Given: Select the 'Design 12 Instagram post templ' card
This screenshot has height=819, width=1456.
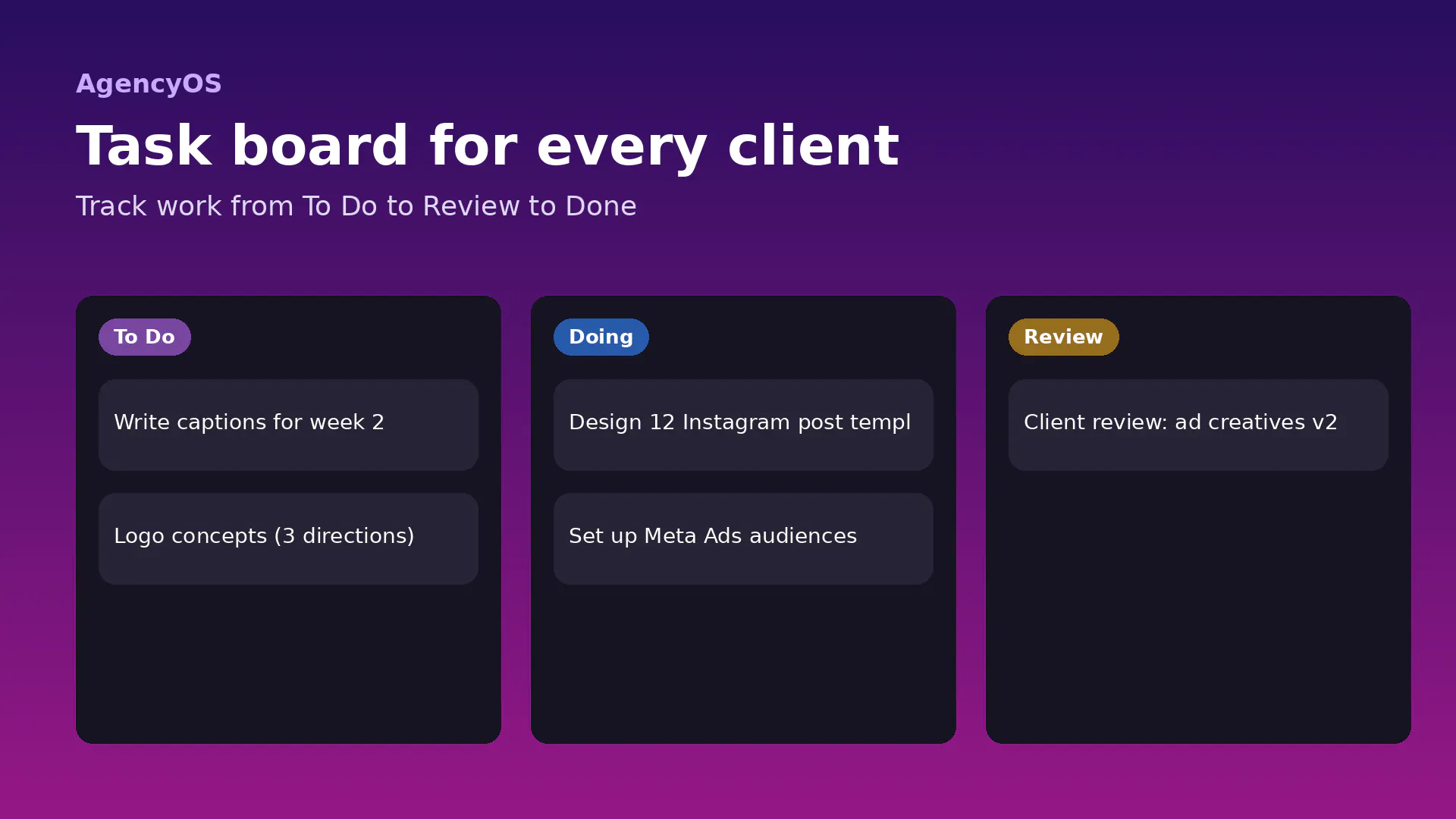Looking at the screenshot, I should point(743,425).
